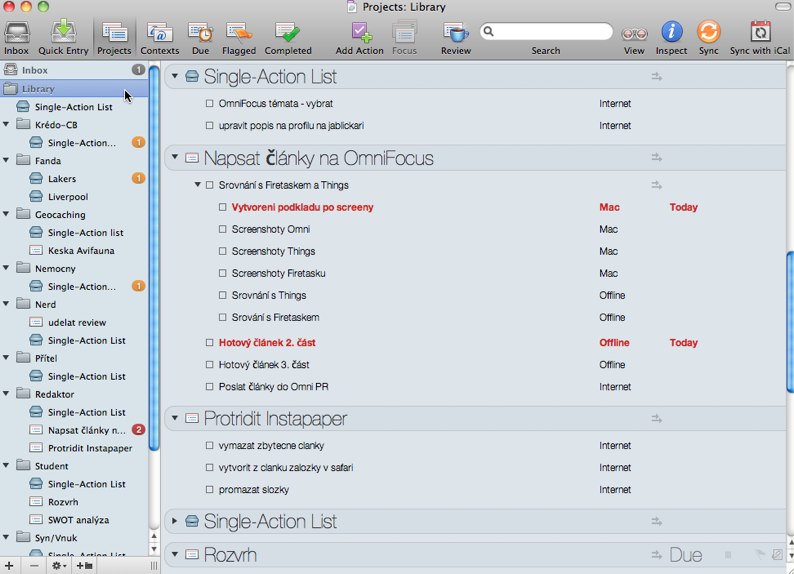The image size is (794, 574).
Task: Collapse Protridit Instapaper section
Action: click(x=175, y=418)
